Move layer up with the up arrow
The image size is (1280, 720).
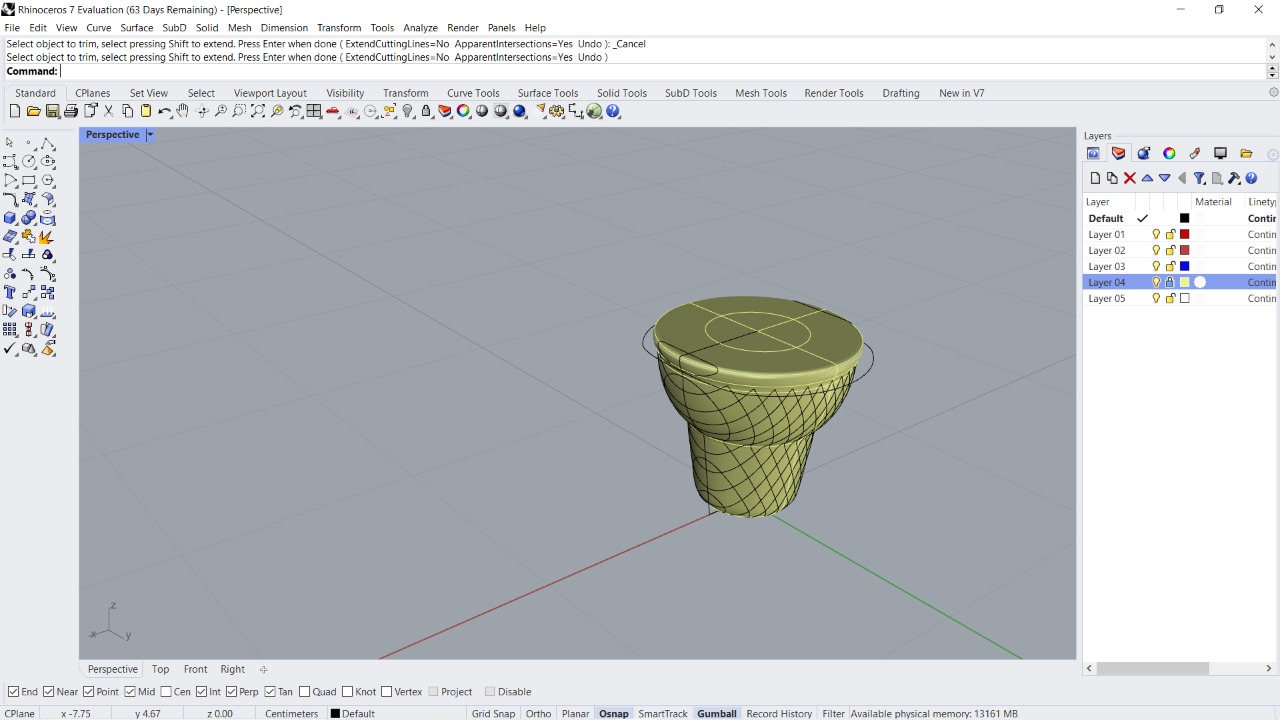(1147, 178)
